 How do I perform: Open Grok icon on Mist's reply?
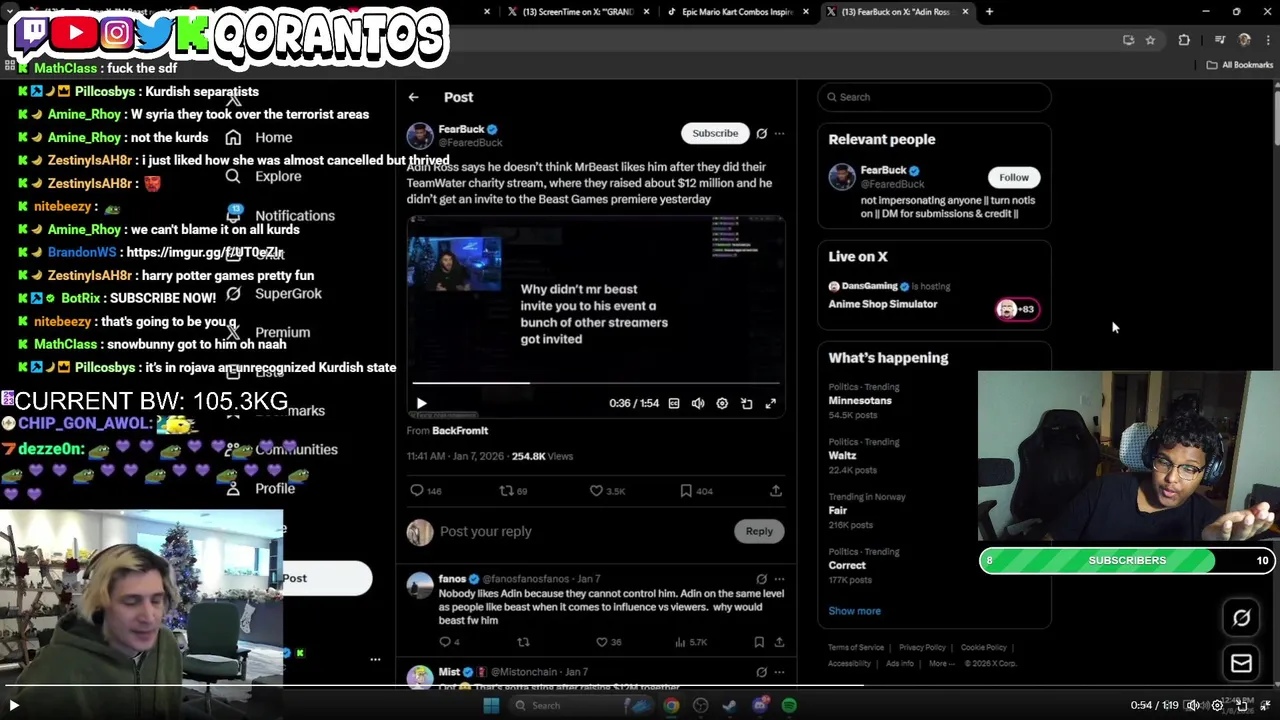tap(761, 672)
